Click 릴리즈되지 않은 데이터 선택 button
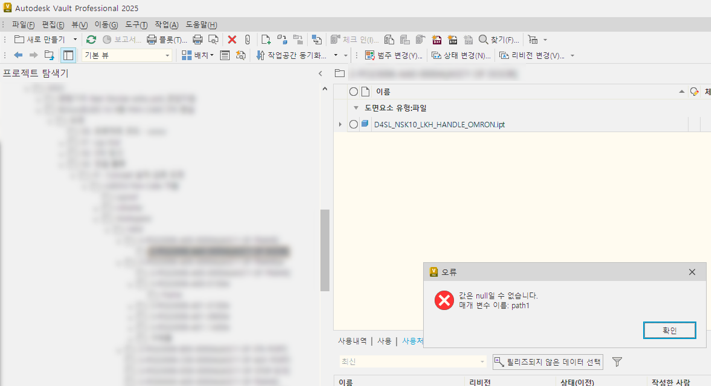Viewport: 711px width, 386px height. (548, 362)
